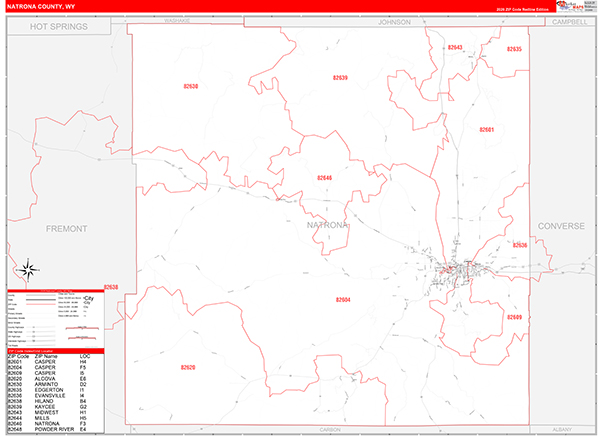The image size is (600, 436).
Task: Click ZIP label 82643 on the map
Action: 455,47
